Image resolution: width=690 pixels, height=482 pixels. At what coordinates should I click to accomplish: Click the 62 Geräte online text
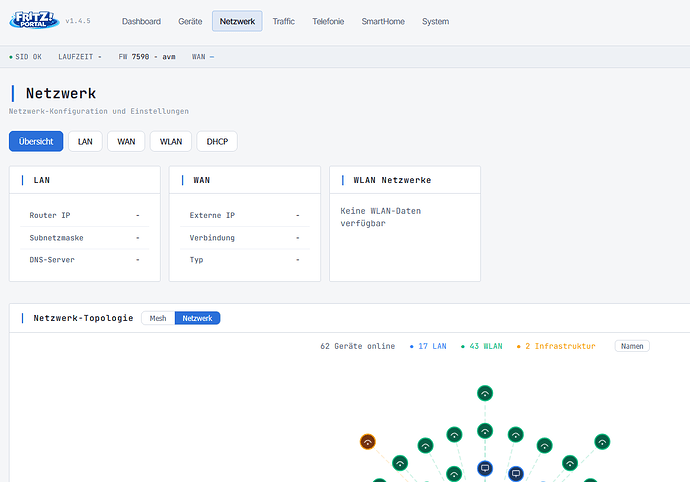click(357, 346)
